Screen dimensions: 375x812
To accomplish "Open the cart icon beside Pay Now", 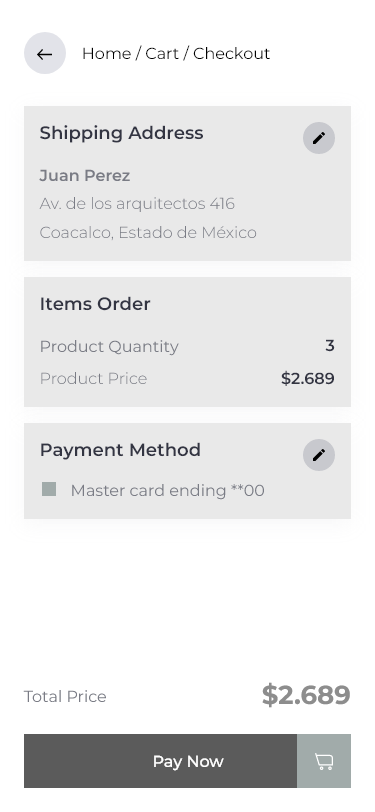I will point(324,761).
